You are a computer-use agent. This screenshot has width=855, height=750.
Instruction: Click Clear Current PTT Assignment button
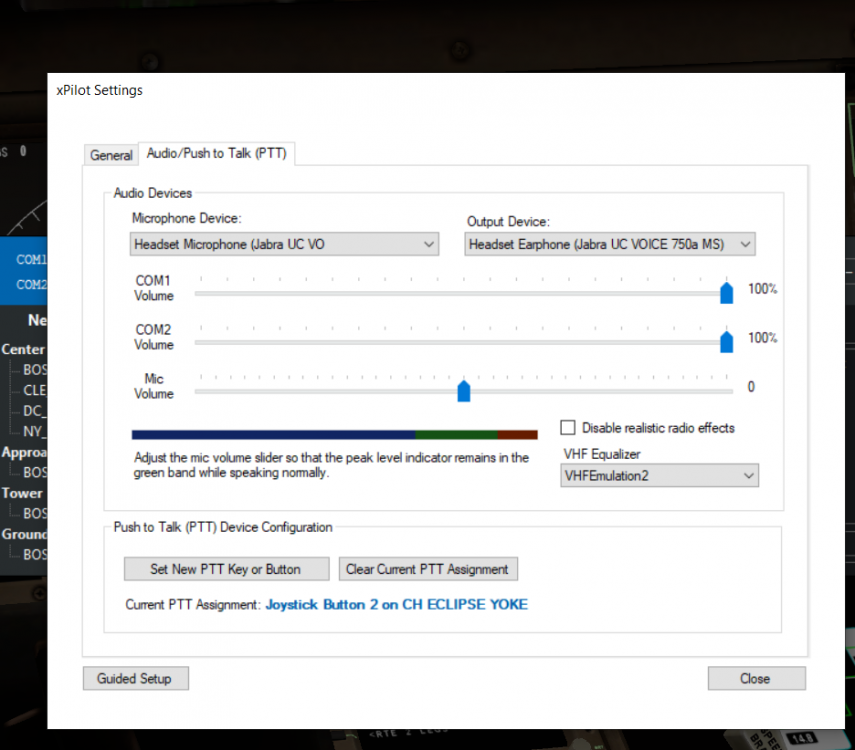pyautogui.click(x=427, y=569)
